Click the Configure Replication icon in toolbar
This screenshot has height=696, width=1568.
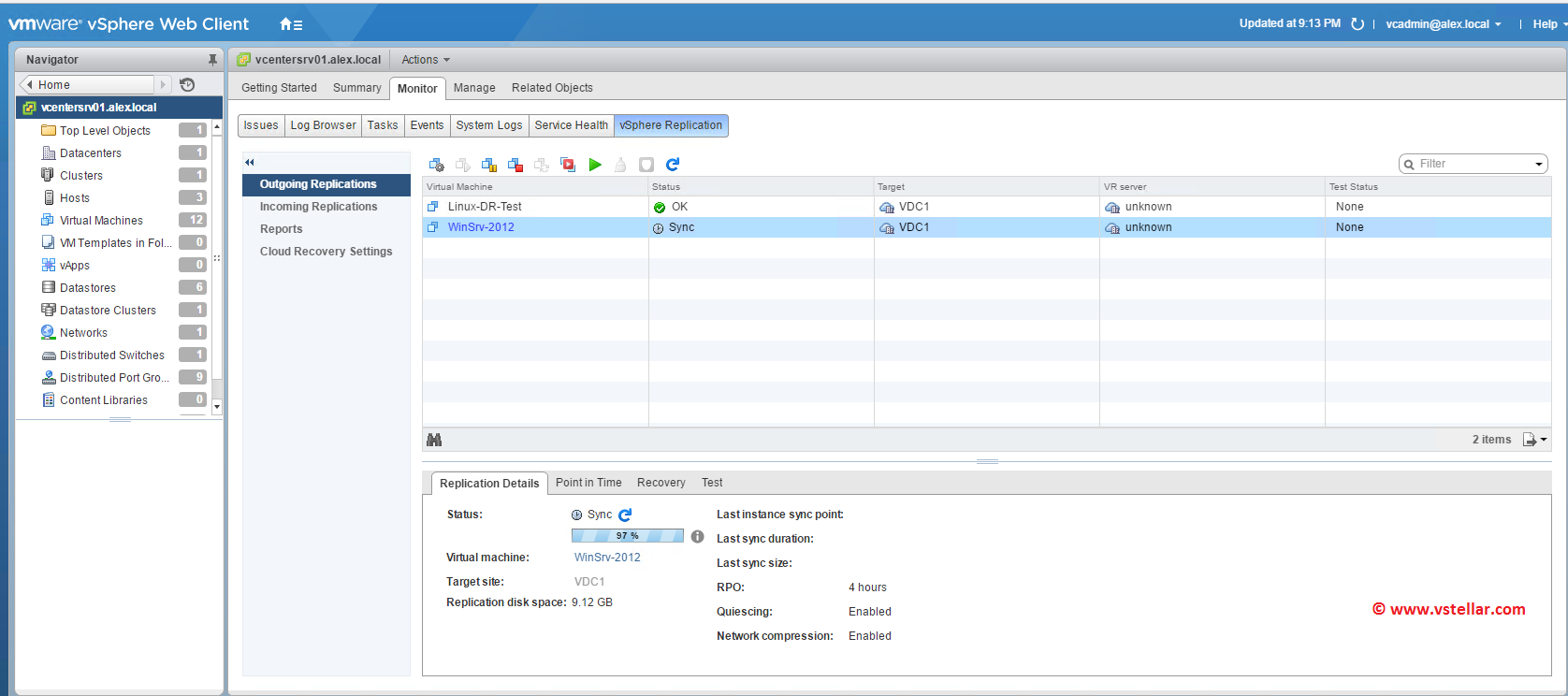436,165
